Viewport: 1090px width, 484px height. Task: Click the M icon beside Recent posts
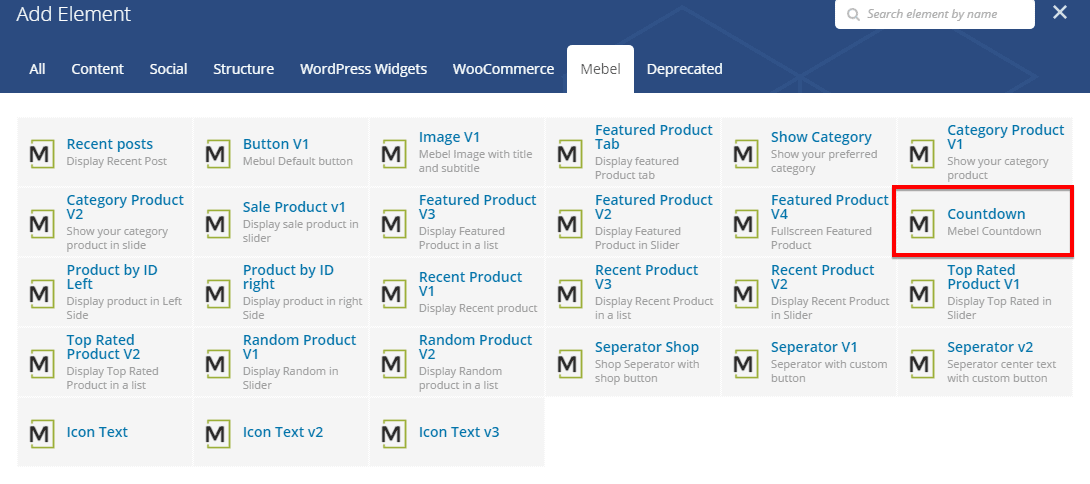coord(41,153)
